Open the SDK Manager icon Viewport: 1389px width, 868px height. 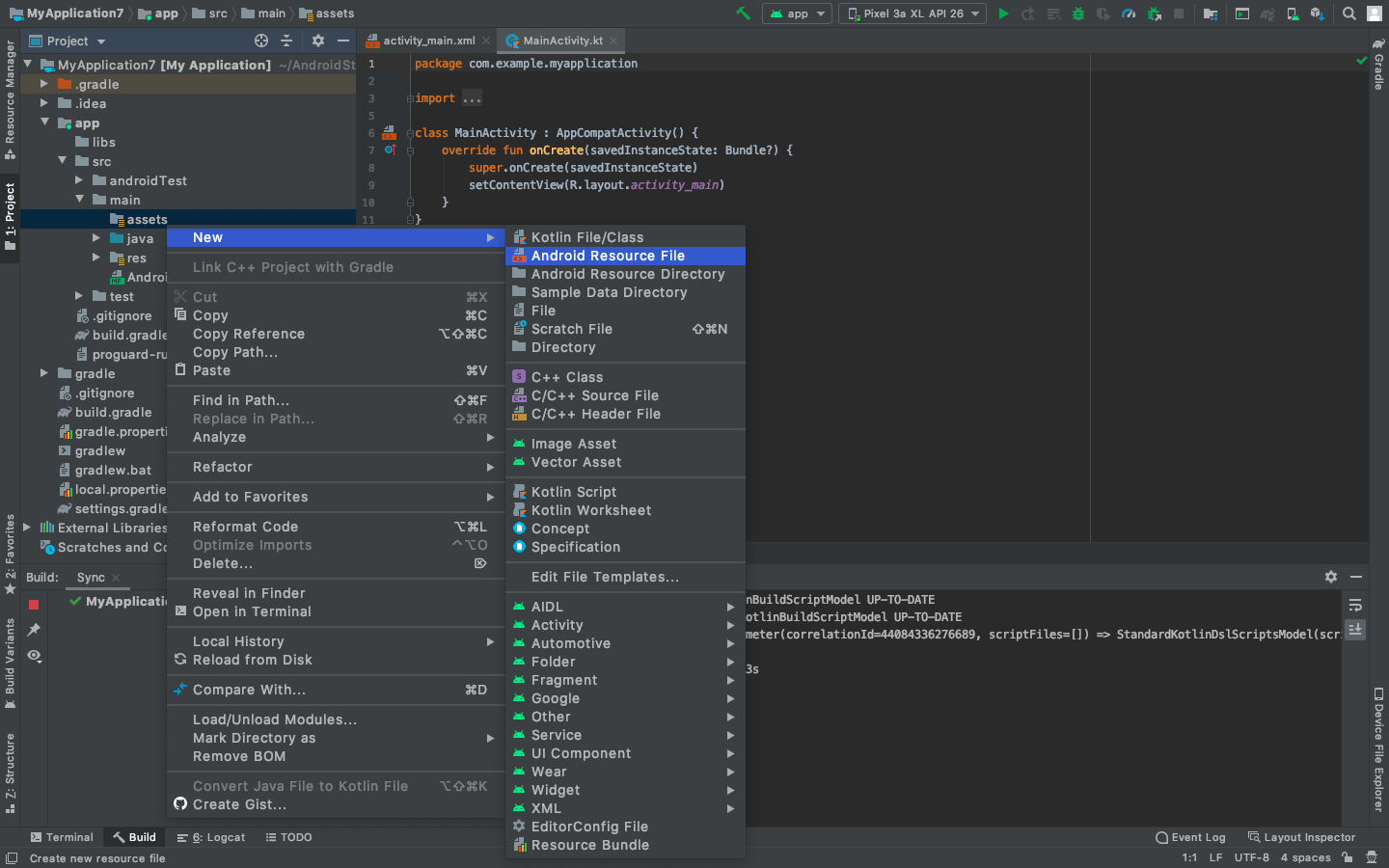click(x=1317, y=14)
